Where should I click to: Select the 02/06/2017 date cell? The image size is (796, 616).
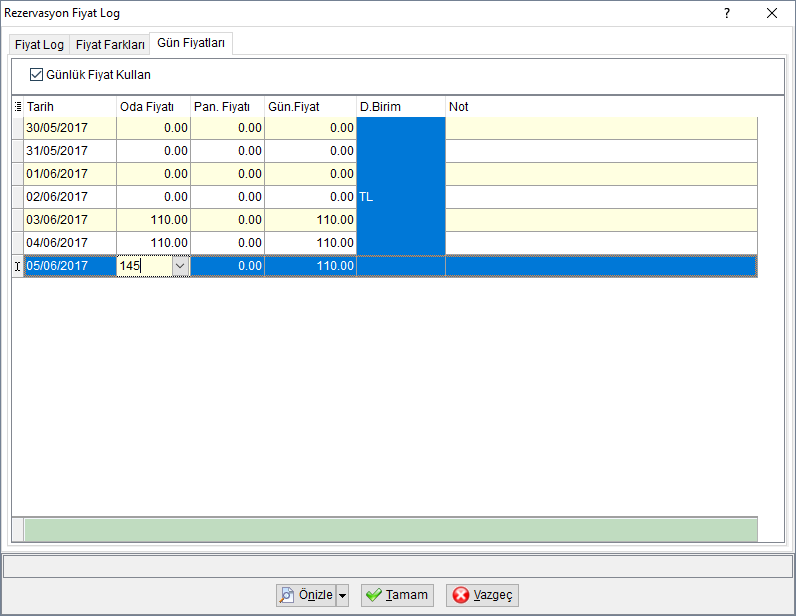pyautogui.click(x=70, y=197)
